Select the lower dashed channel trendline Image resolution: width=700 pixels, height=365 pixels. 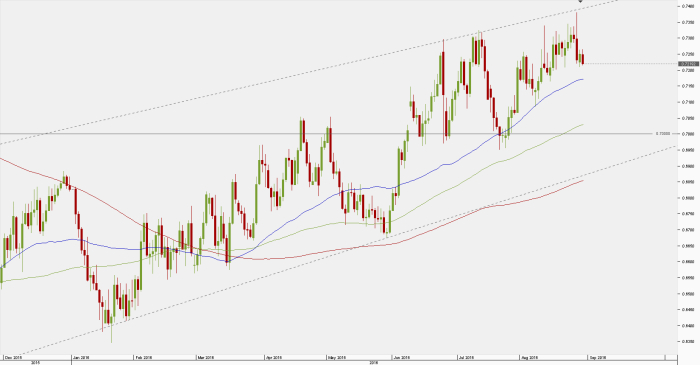point(339,251)
